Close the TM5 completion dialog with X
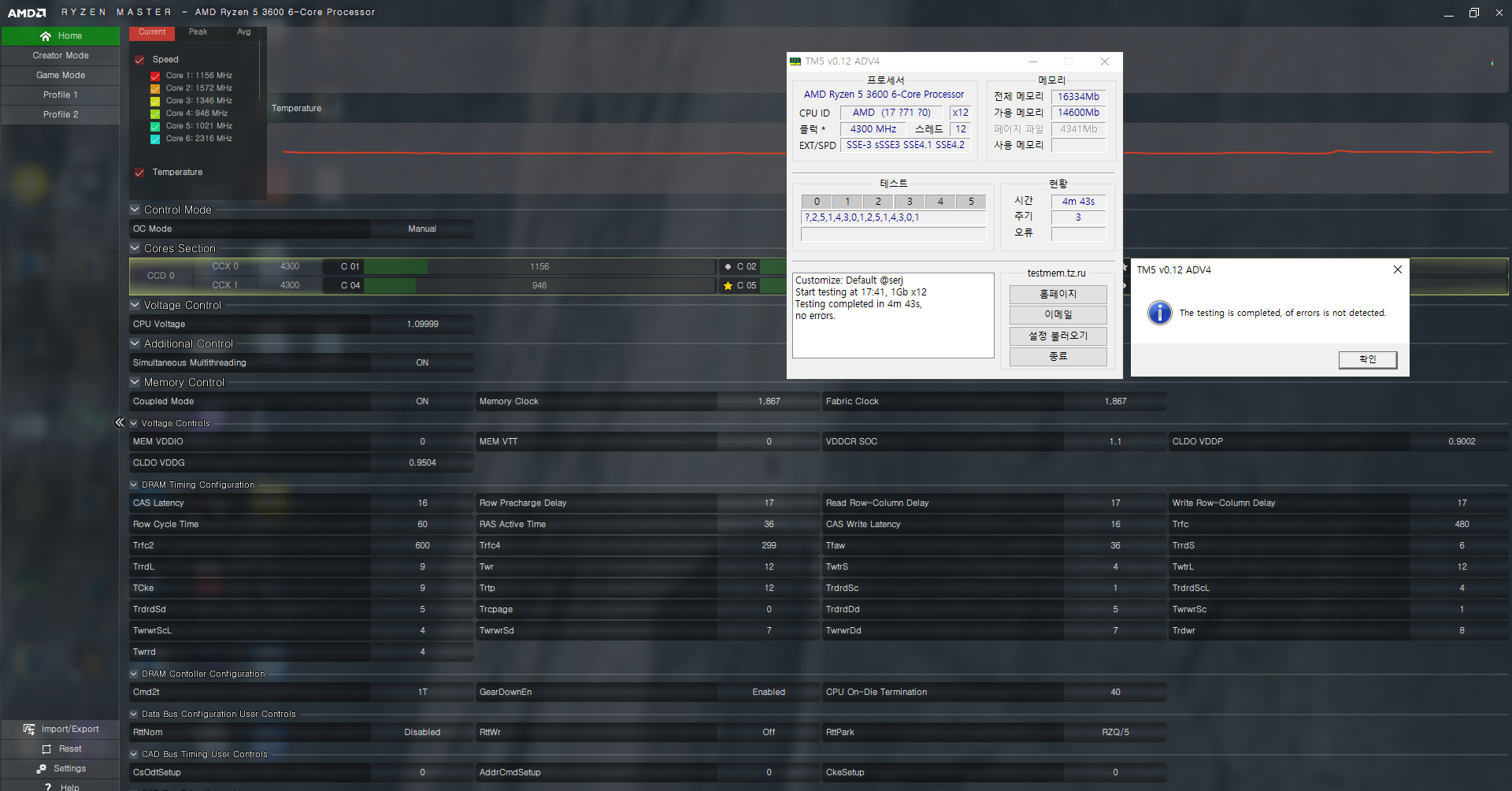The height and width of the screenshot is (791, 1512). (x=1397, y=269)
